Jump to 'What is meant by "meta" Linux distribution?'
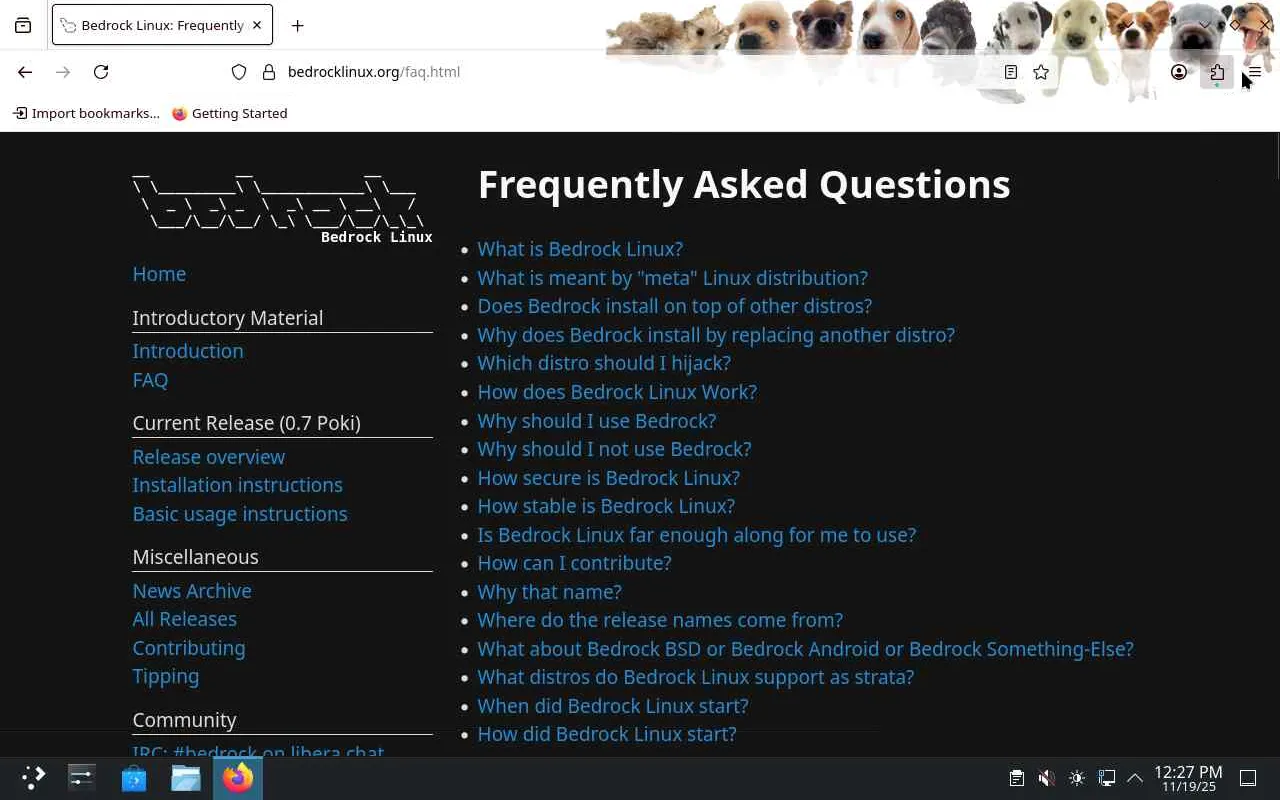Viewport: 1280px width, 800px height. coord(672,278)
